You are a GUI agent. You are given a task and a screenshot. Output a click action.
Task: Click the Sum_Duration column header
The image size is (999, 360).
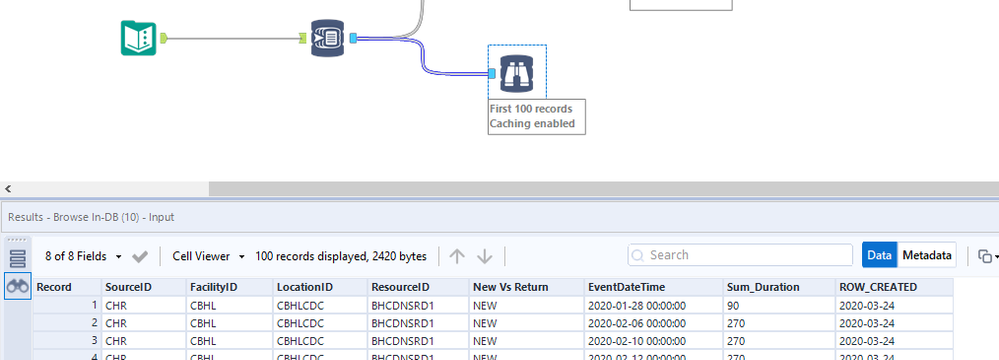click(779, 287)
